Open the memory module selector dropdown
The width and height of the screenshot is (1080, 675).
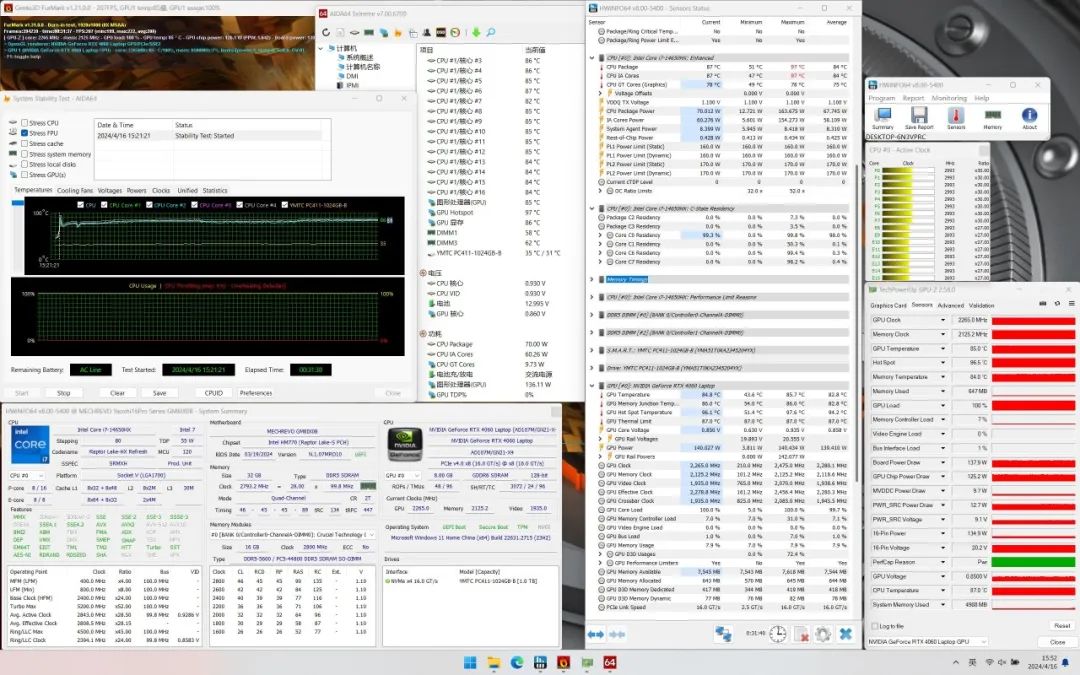pos(293,534)
